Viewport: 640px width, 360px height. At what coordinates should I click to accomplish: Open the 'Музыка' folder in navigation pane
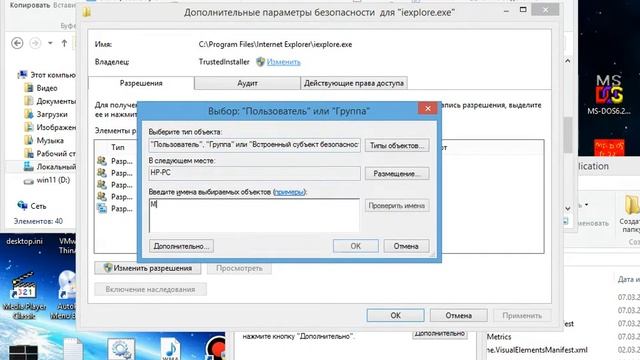(x=44, y=140)
